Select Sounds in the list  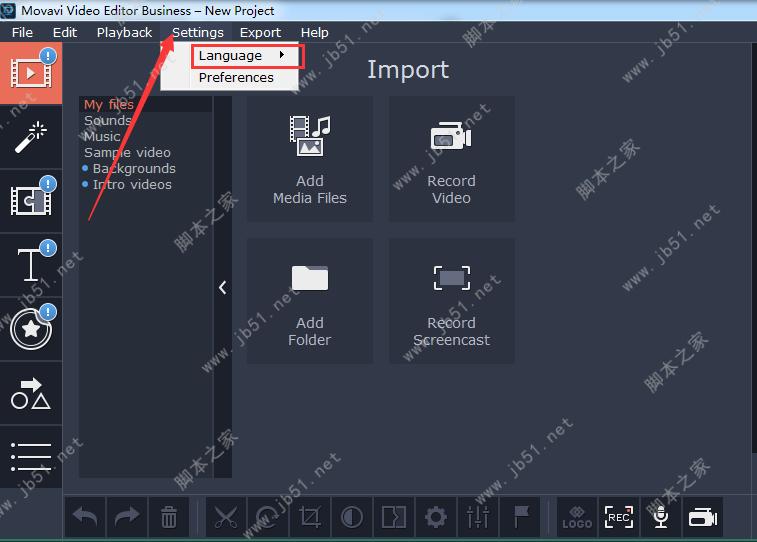point(145,120)
